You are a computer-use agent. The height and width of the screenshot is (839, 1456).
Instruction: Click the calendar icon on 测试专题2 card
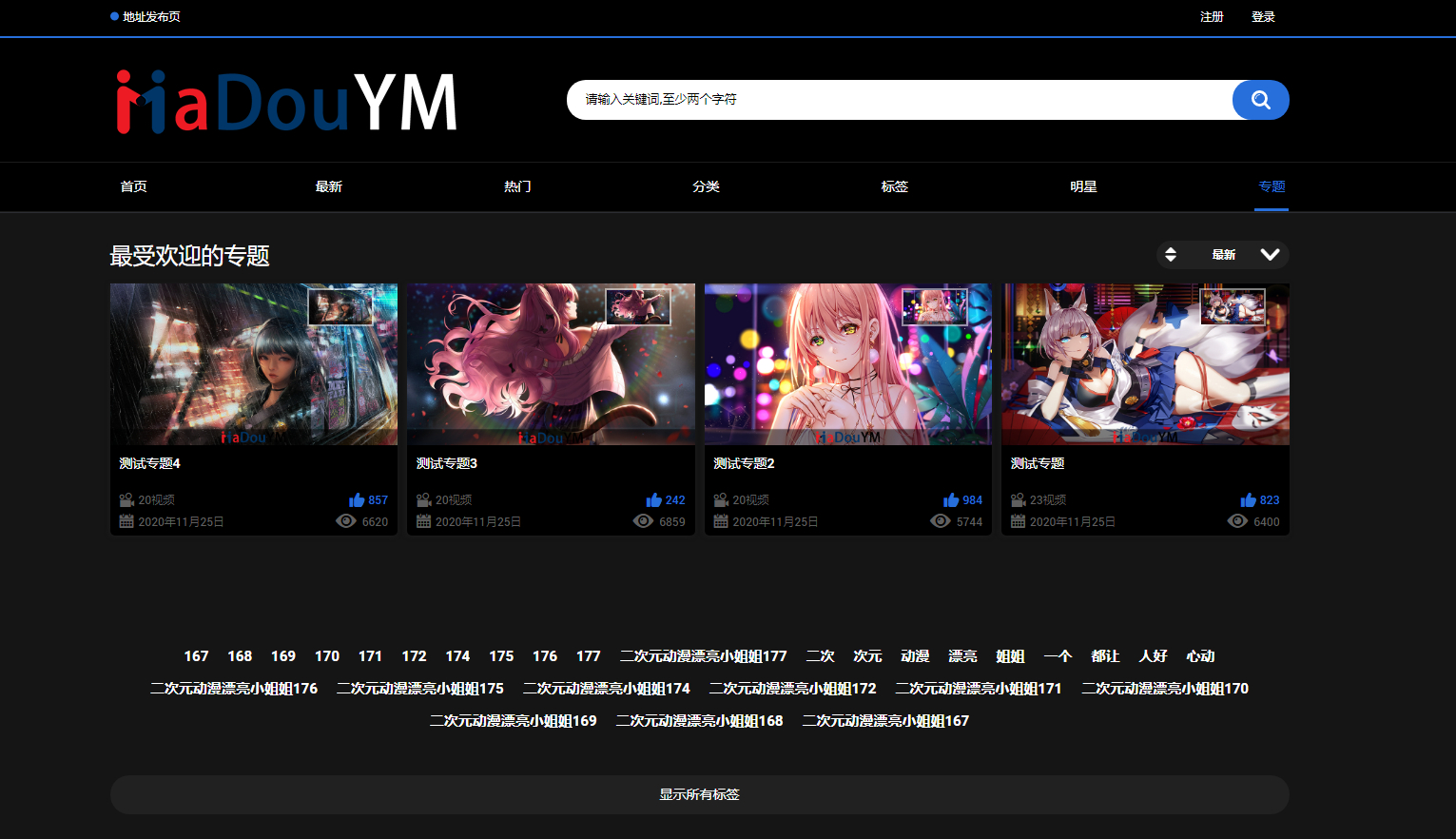720,520
